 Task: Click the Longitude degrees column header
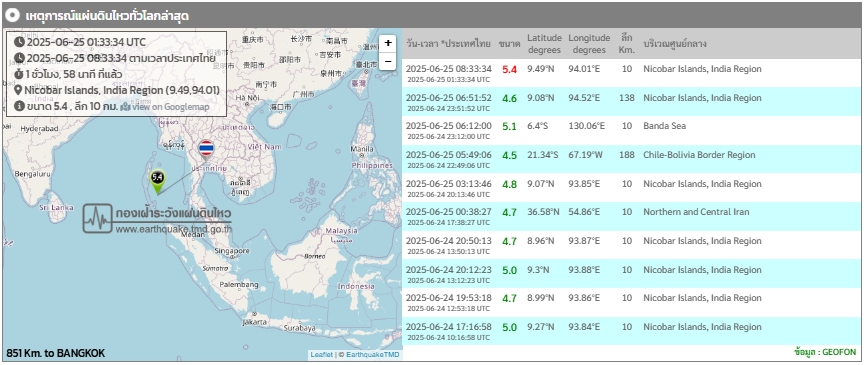[x=589, y=44]
